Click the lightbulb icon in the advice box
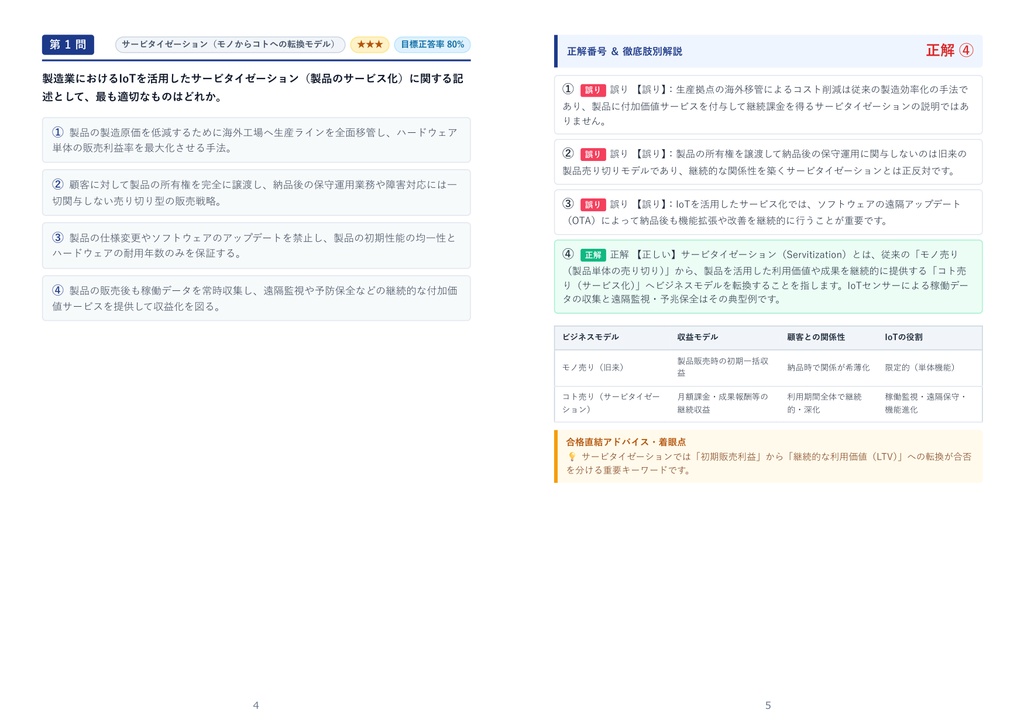The image size is (1024, 727). coord(571,457)
